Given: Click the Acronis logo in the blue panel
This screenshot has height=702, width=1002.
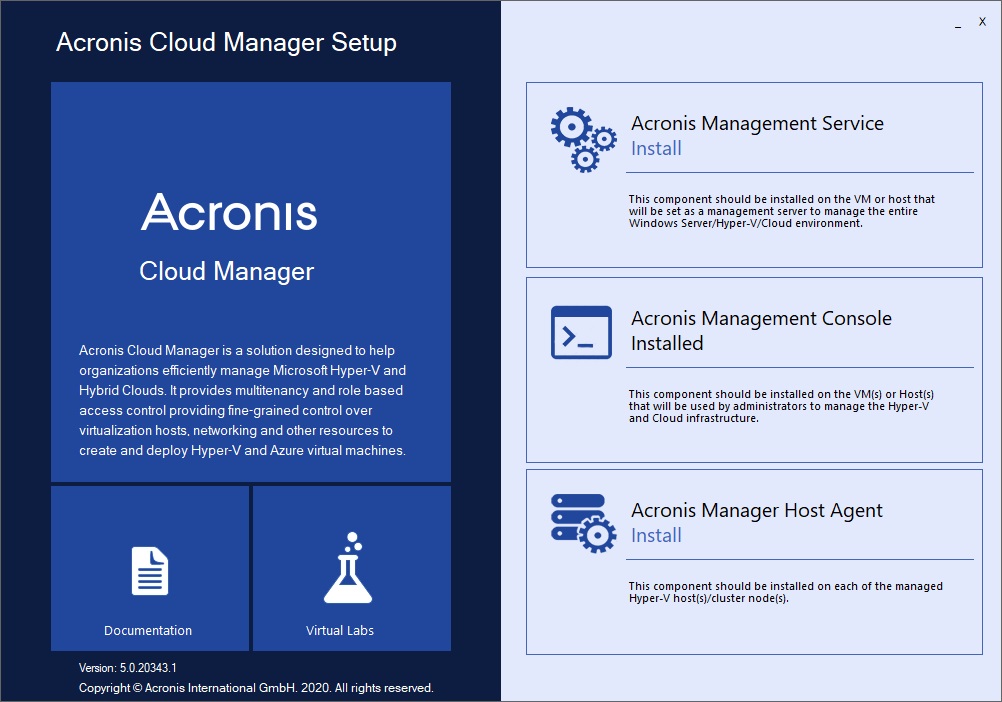Looking at the screenshot, I should click(x=229, y=212).
